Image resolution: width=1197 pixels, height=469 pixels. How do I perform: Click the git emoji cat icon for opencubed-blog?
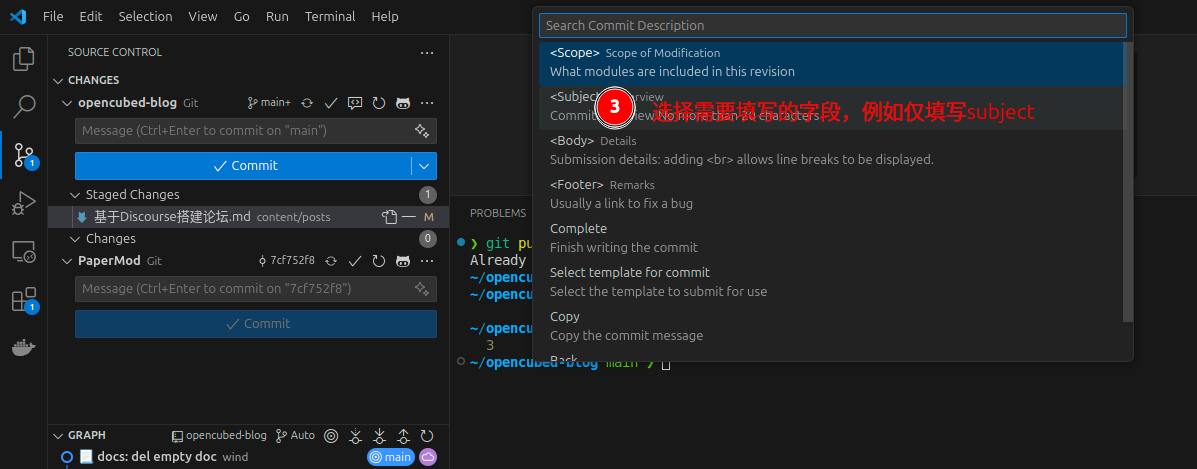(x=402, y=103)
